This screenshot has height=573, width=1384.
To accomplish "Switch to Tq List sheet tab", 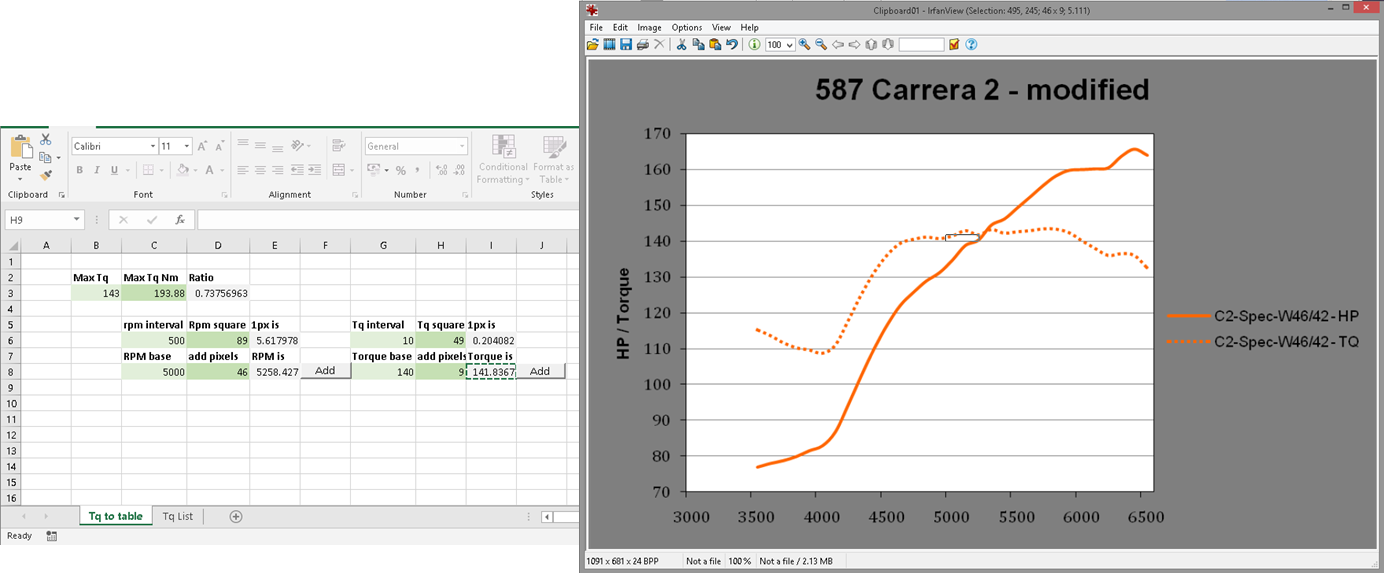I will 177,516.
